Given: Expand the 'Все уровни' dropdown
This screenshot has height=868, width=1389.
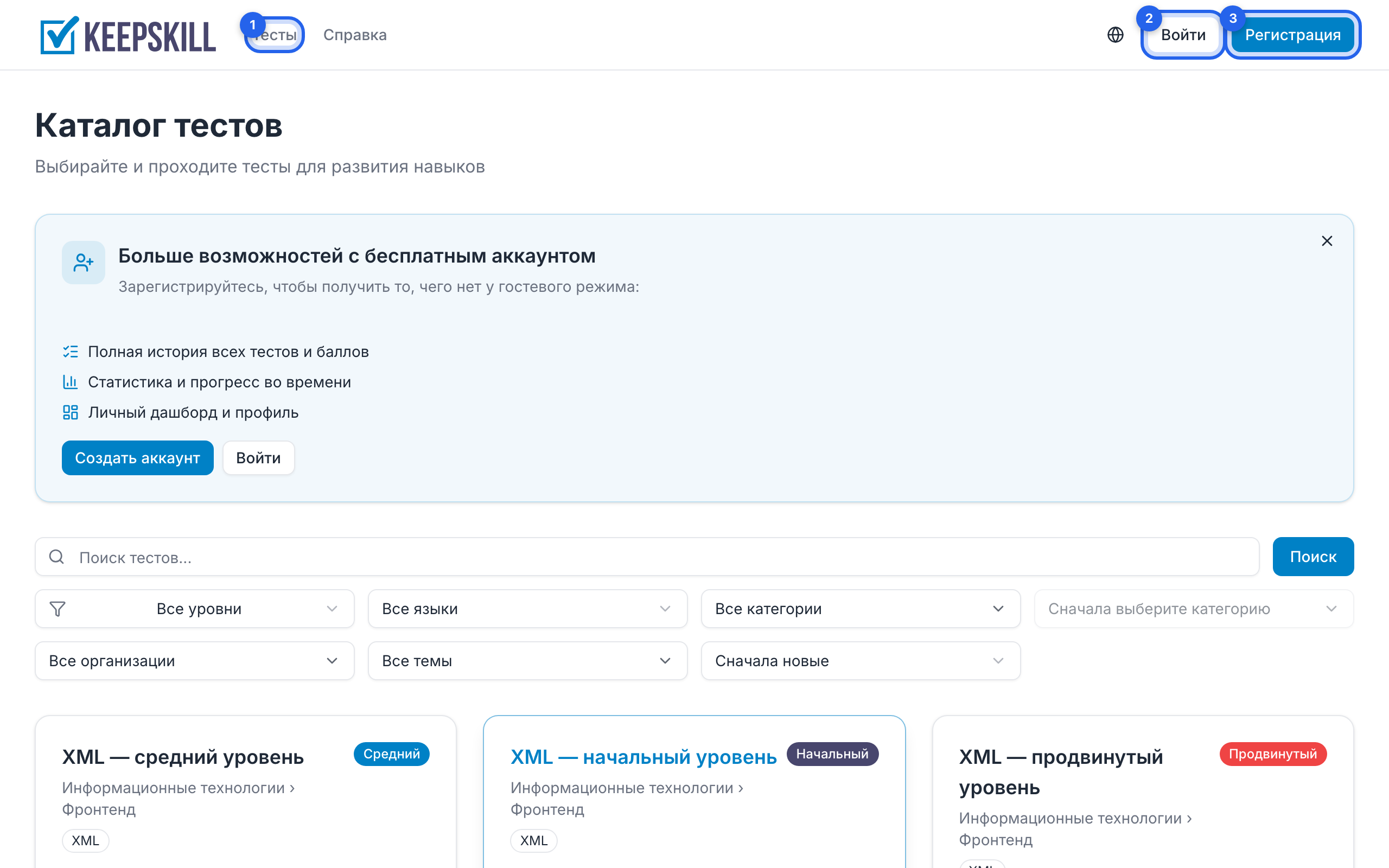Looking at the screenshot, I should click(x=195, y=609).
